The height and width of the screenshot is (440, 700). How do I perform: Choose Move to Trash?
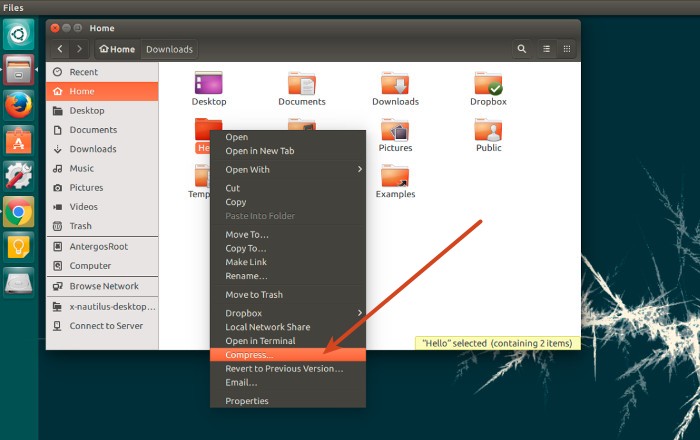click(288, 295)
